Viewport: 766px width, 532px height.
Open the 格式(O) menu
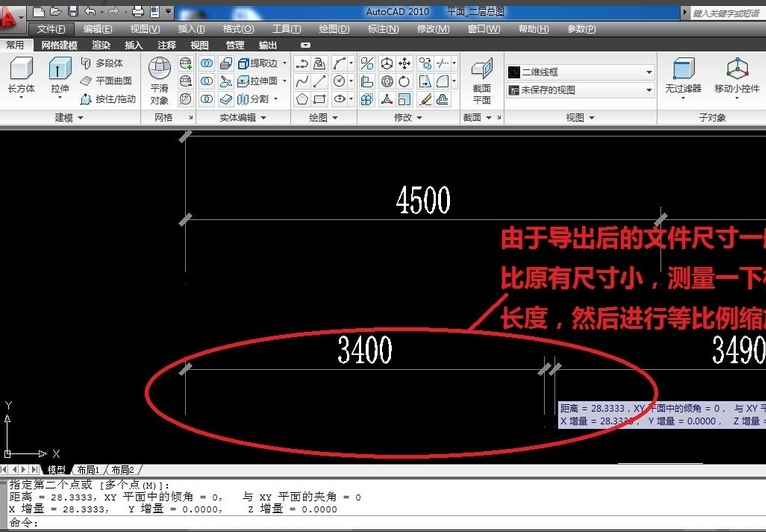pyautogui.click(x=238, y=29)
